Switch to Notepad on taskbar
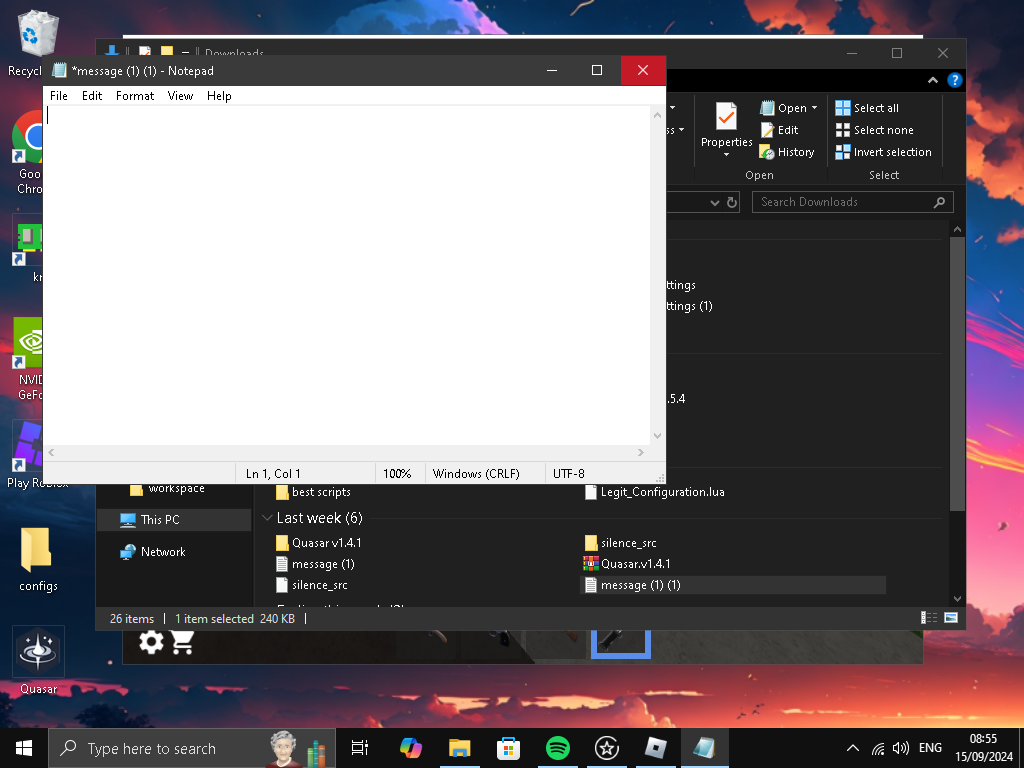 coord(705,748)
